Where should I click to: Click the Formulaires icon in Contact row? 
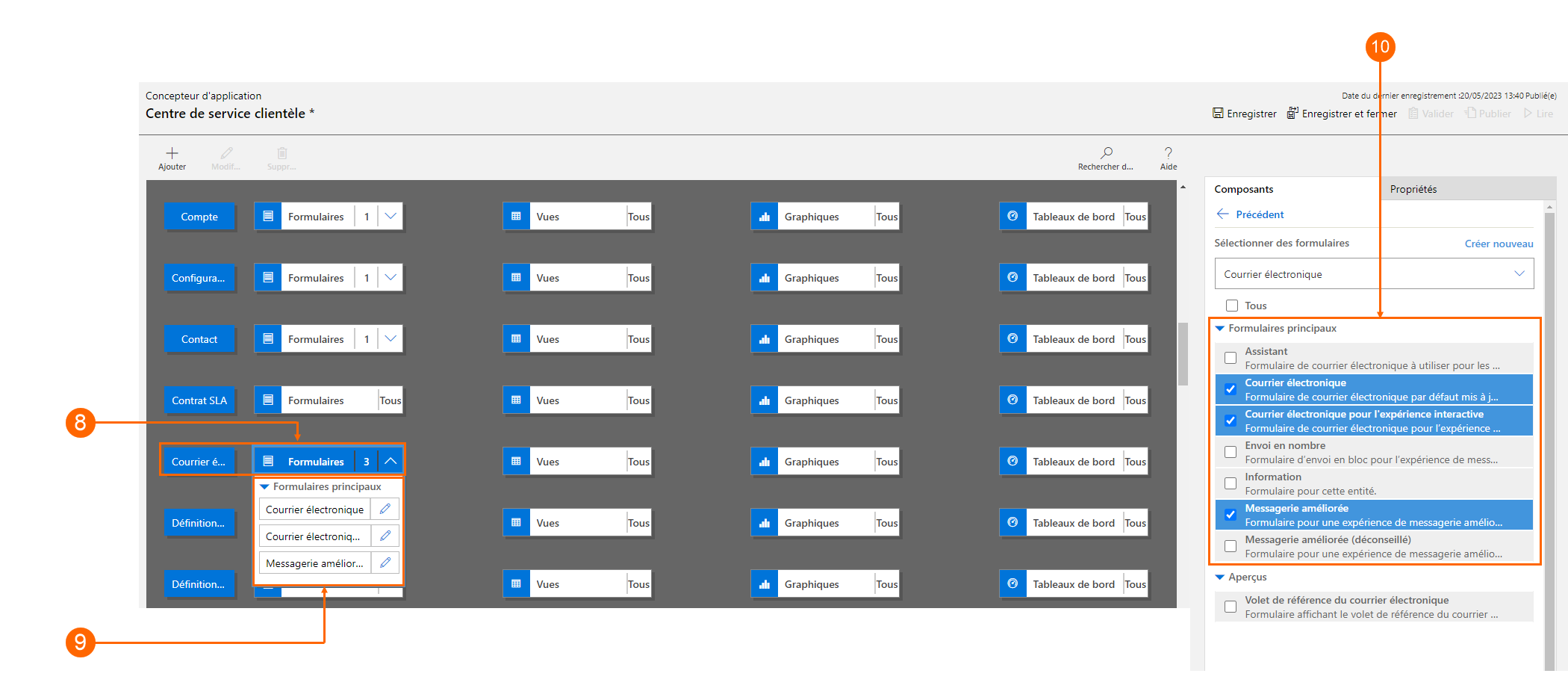(268, 339)
